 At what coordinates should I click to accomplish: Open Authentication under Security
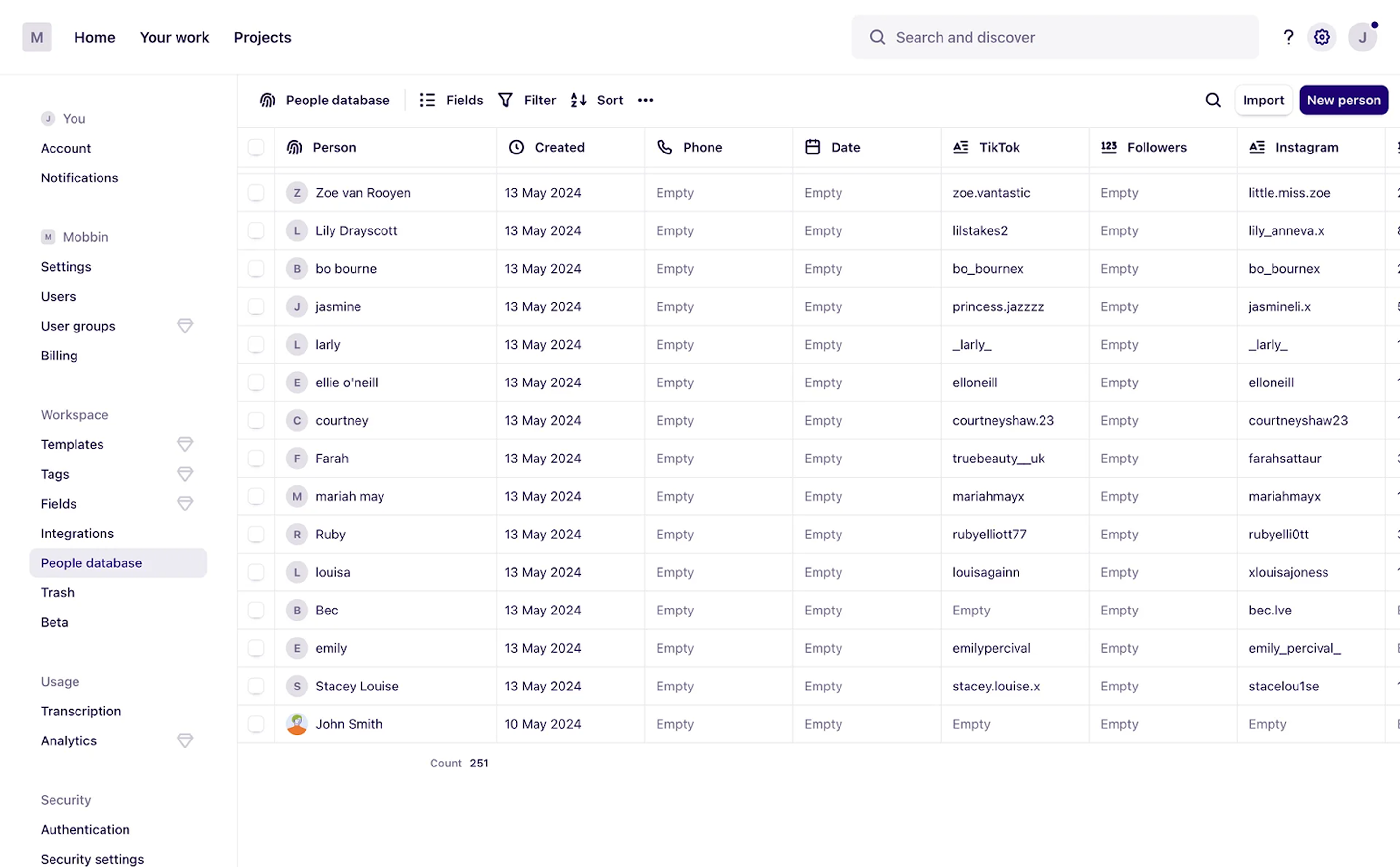85,830
